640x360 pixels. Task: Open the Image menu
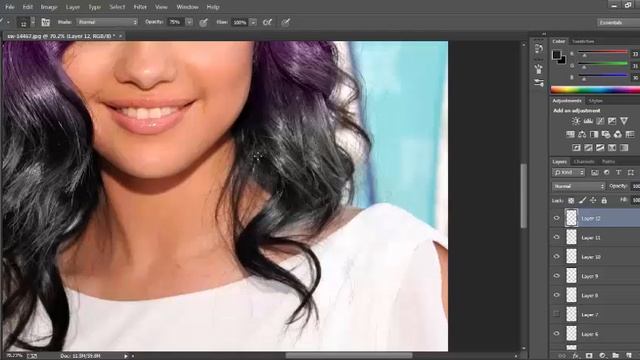[x=49, y=7]
